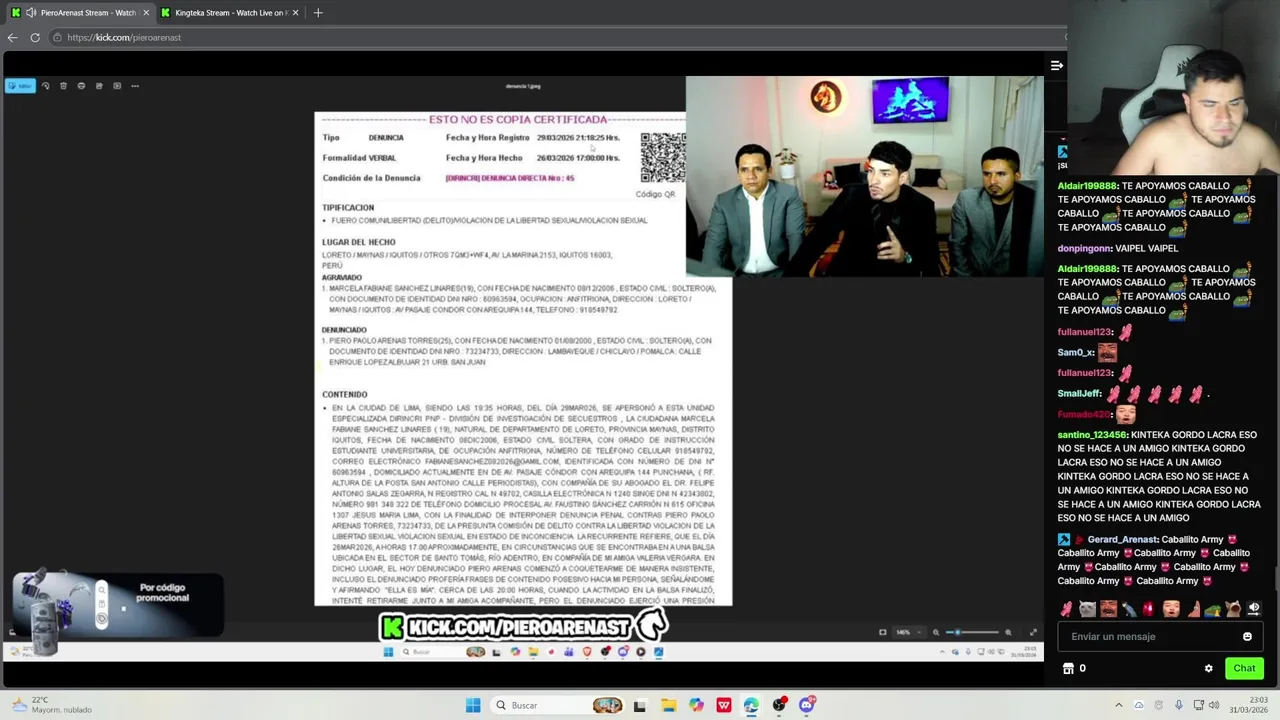1280x720 pixels.
Task: Insert the screaming cat quick emote
Action: (1233, 608)
